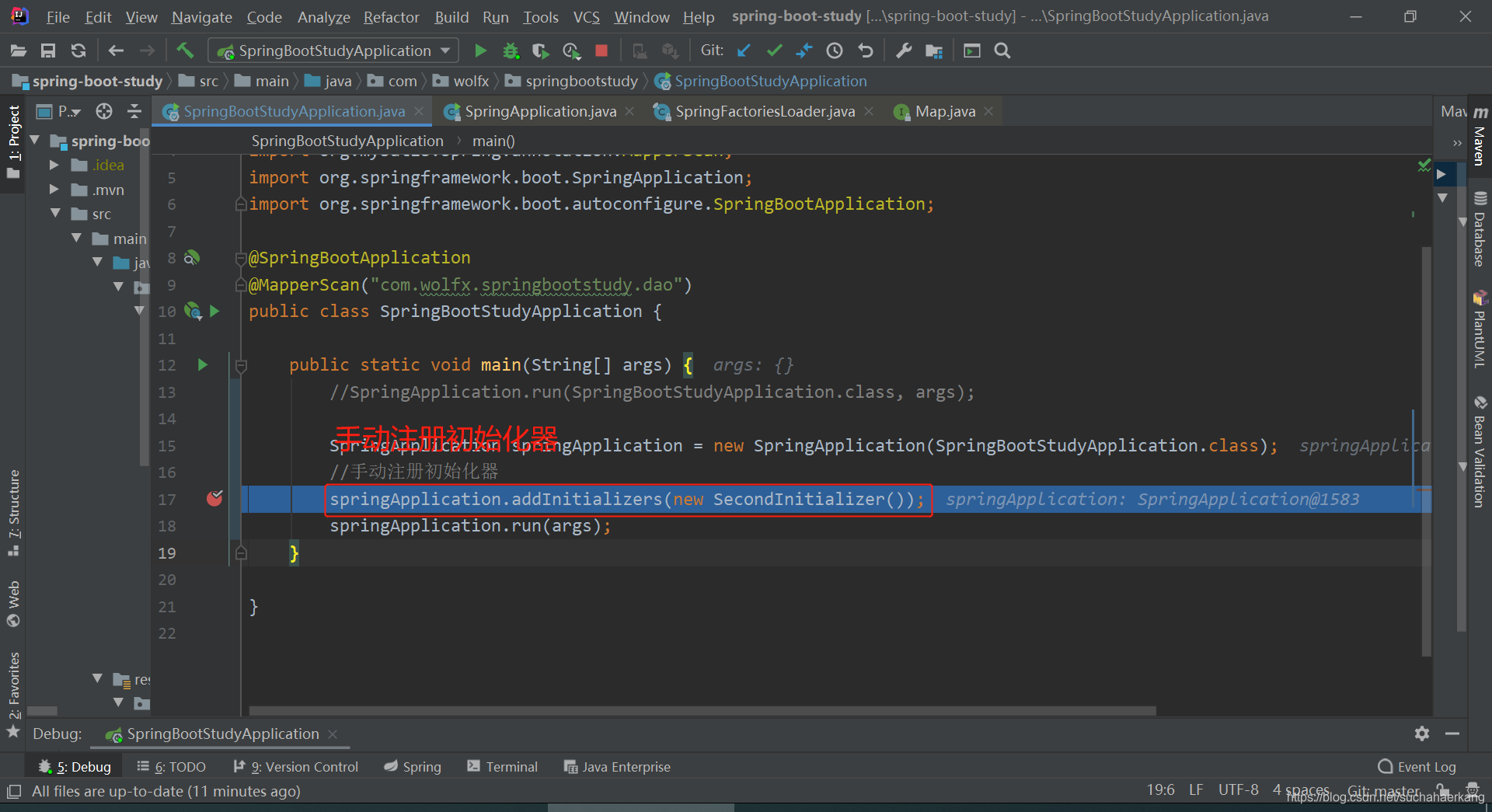
Task: Fold the main method at line 12
Action: [x=241, y=365]
